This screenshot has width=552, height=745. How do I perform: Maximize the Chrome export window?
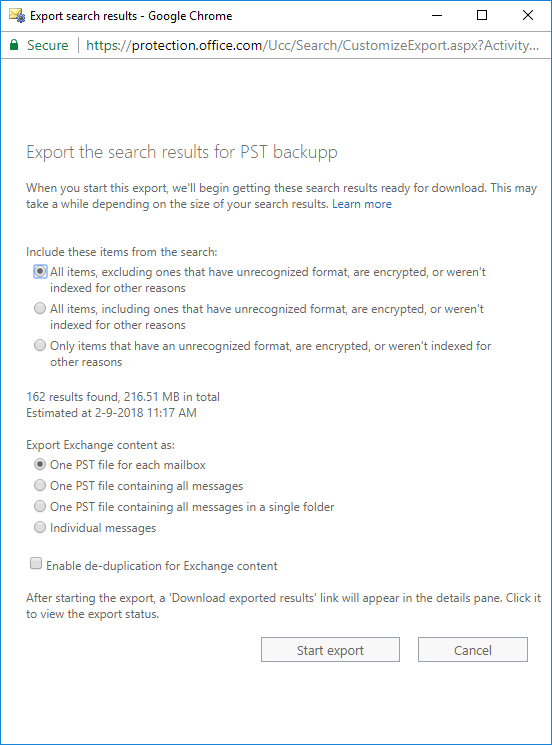click(482, 15)
